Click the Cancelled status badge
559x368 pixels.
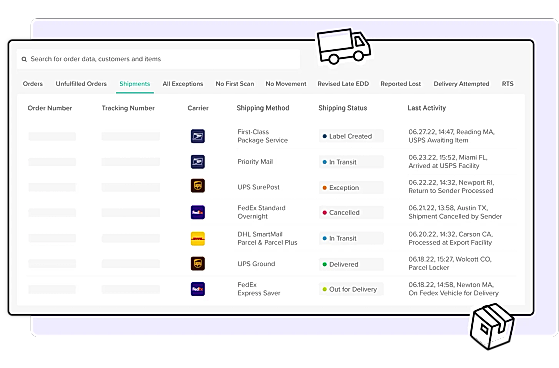(351, 213)
